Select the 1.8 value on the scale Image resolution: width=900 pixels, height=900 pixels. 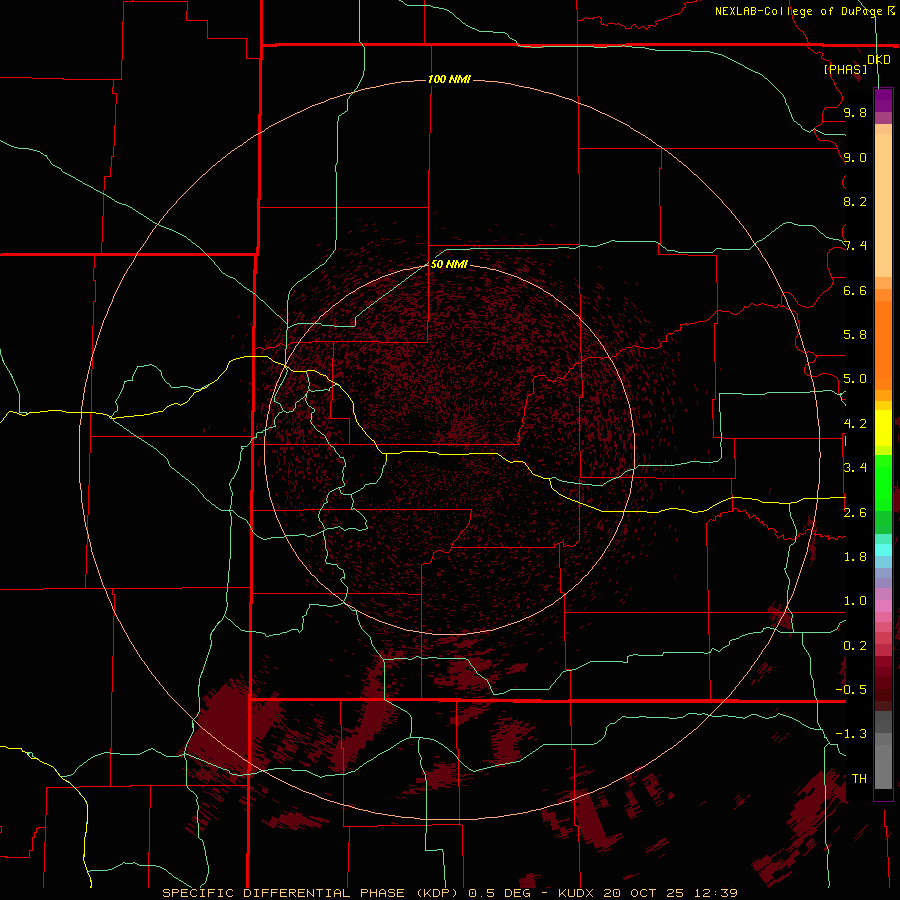pyautogui.click(x=855, y=557)
